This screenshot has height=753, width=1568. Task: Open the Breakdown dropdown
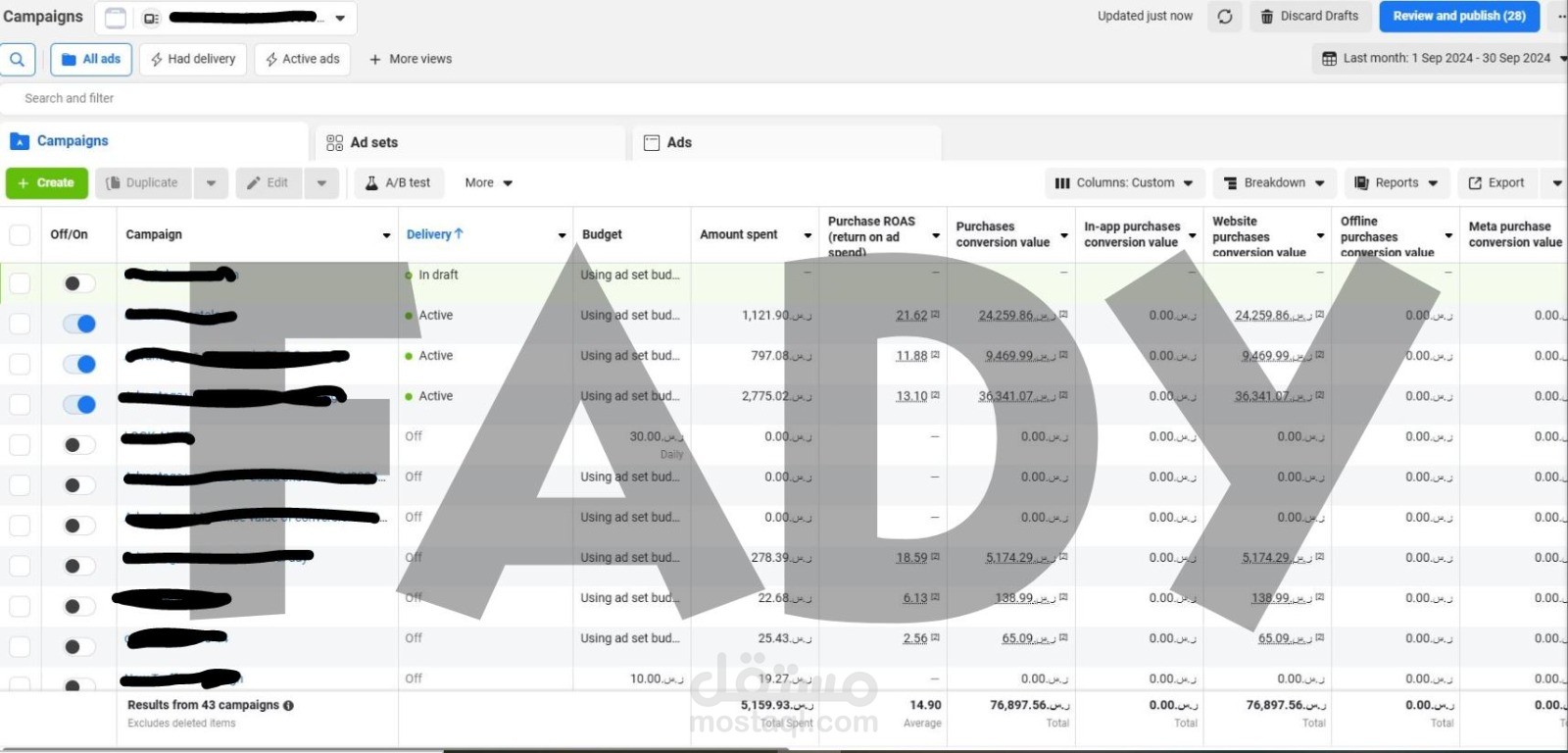(x=1274, y=183)
